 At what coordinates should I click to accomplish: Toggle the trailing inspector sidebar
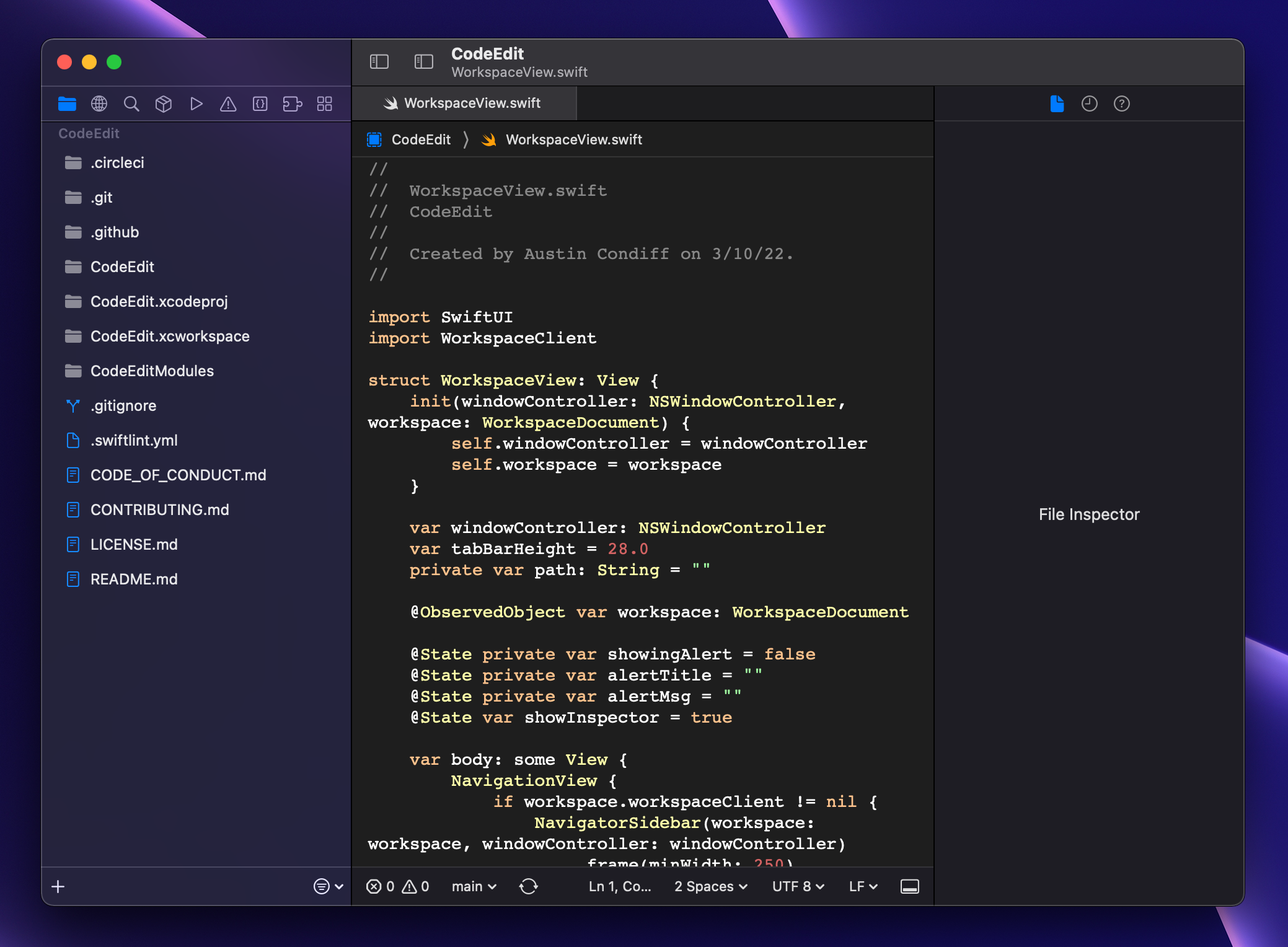tap(424, 61)
